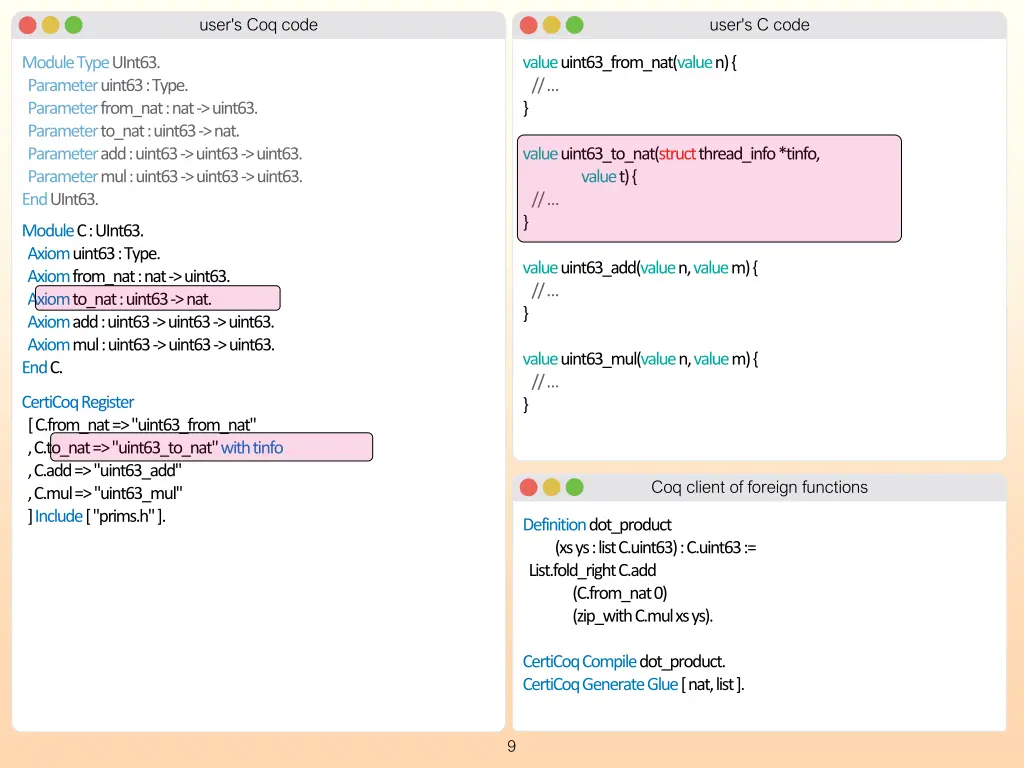Click the 'End C.' line
1024x768 pixels.
point(42,368)
